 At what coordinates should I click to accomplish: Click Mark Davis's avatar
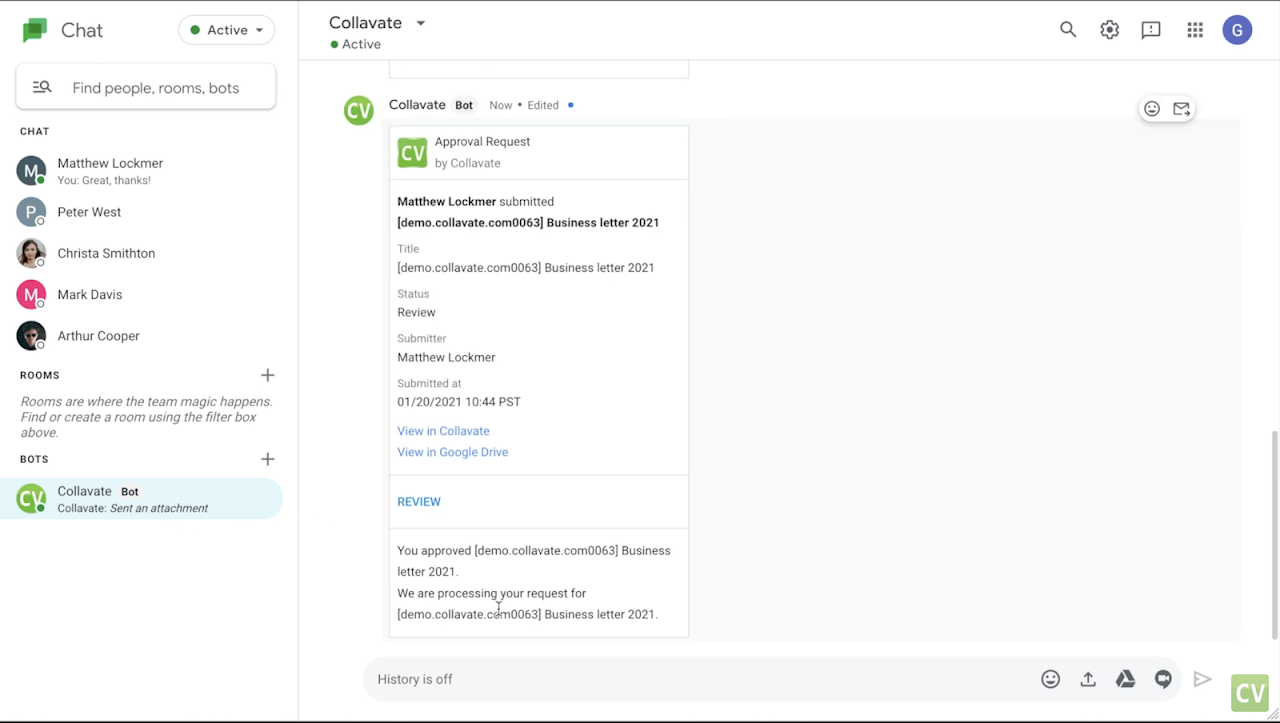point(31,294)
